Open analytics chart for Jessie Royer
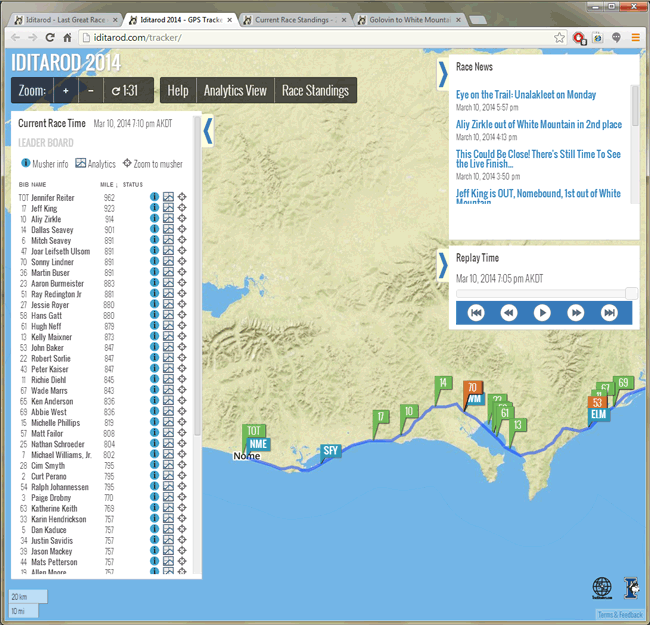The height and width of the screenshot is (625, 650). tap(168, 304)
